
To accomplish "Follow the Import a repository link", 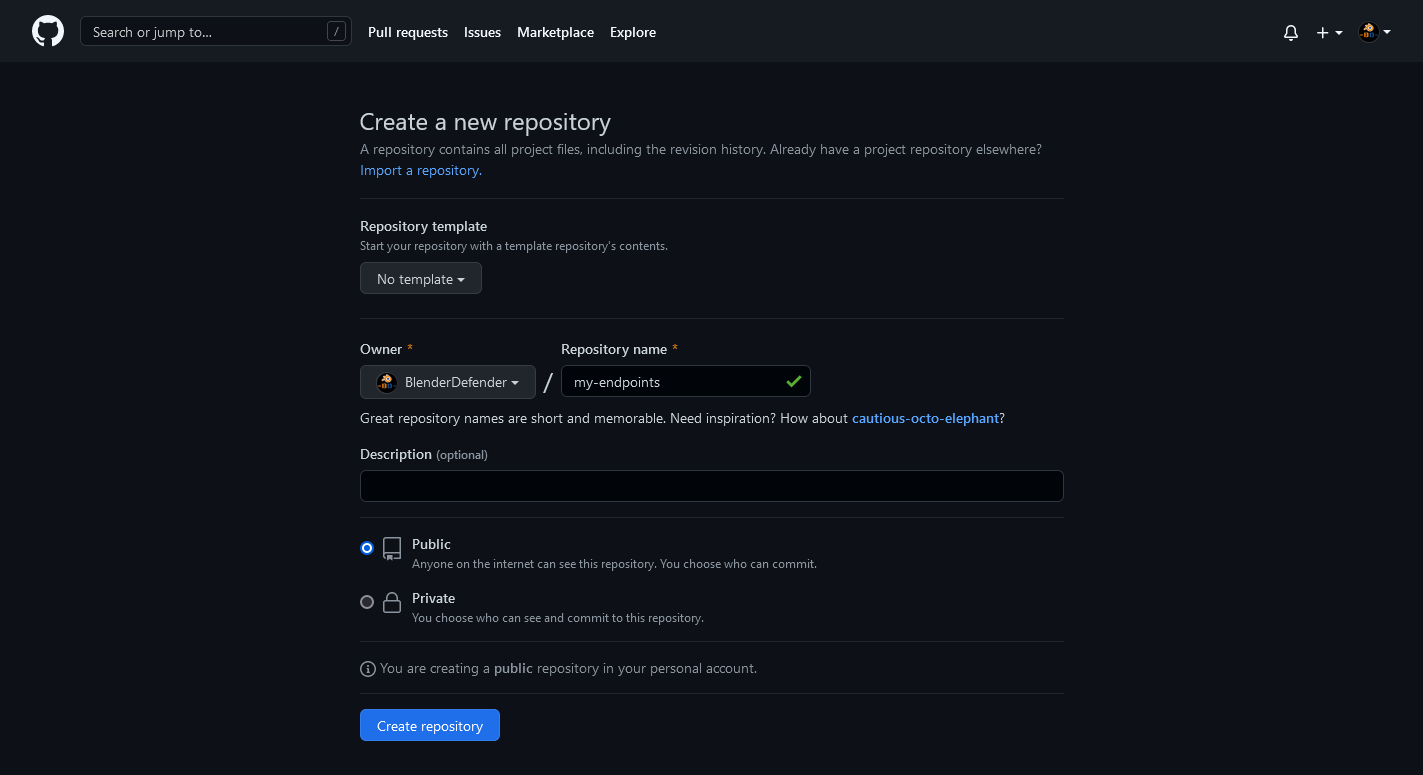I will pyautogui.click(x=421, y=170).
